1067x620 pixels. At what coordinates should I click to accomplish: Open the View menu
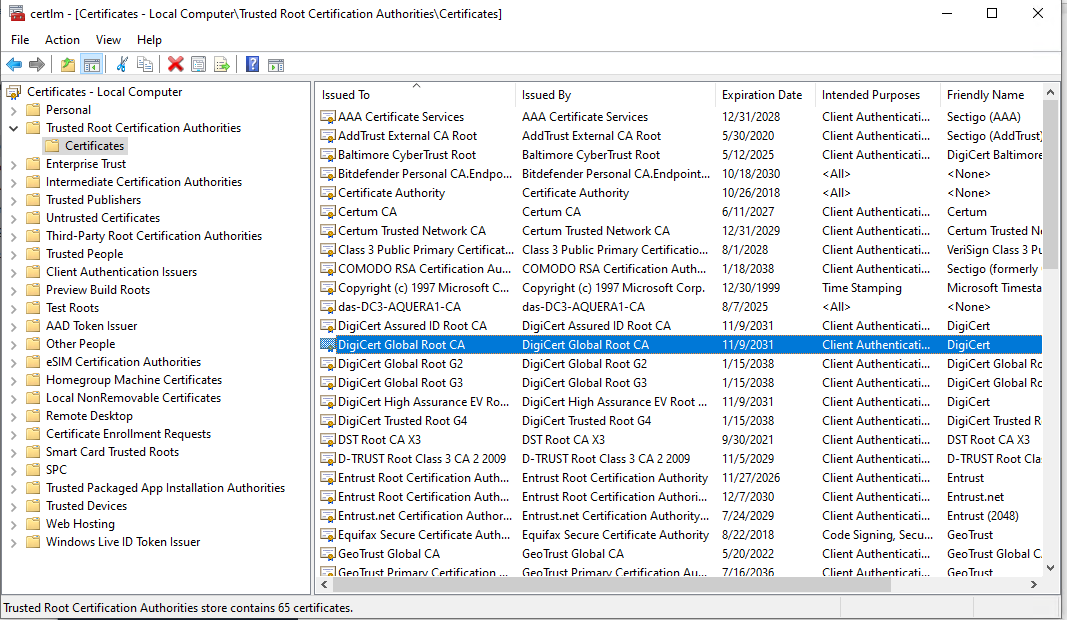tap(108, 40)
